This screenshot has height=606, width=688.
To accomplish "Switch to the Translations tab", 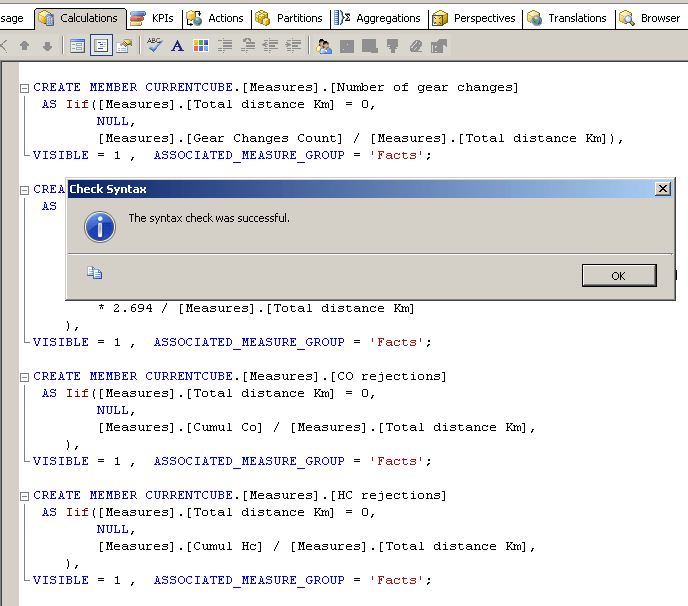I will tap(567, 18).
